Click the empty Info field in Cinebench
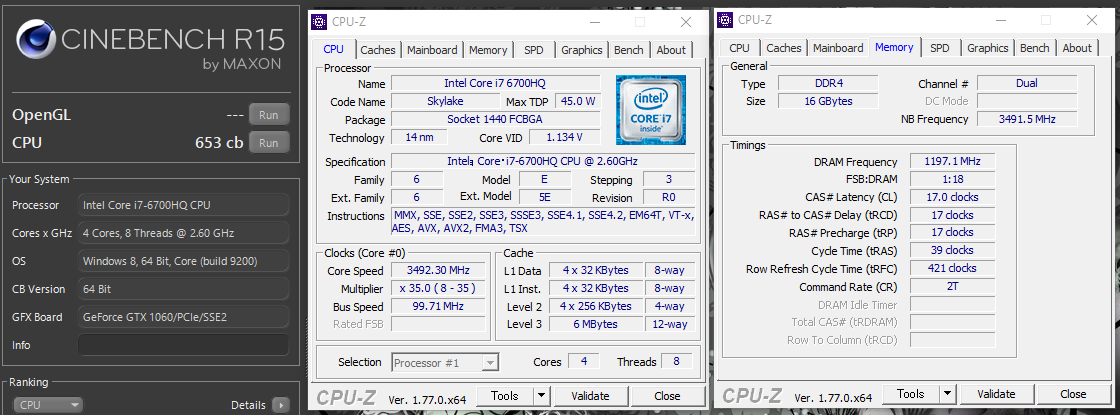This screenshot has width=1120, height=415. [x=183, y=345]
